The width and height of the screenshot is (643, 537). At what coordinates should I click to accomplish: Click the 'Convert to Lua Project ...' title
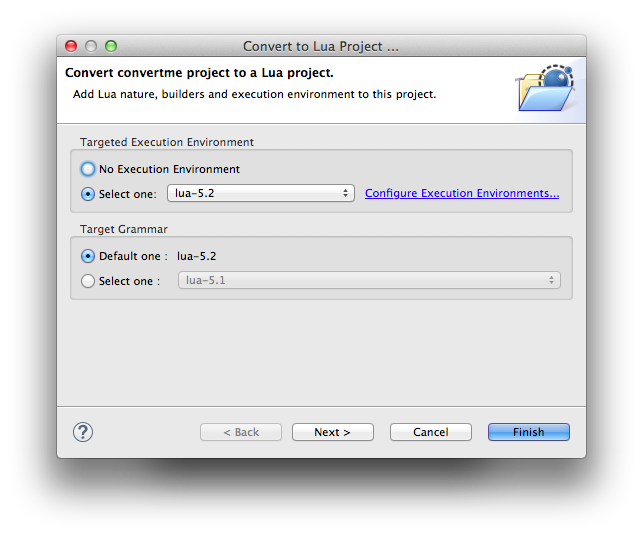321,46
